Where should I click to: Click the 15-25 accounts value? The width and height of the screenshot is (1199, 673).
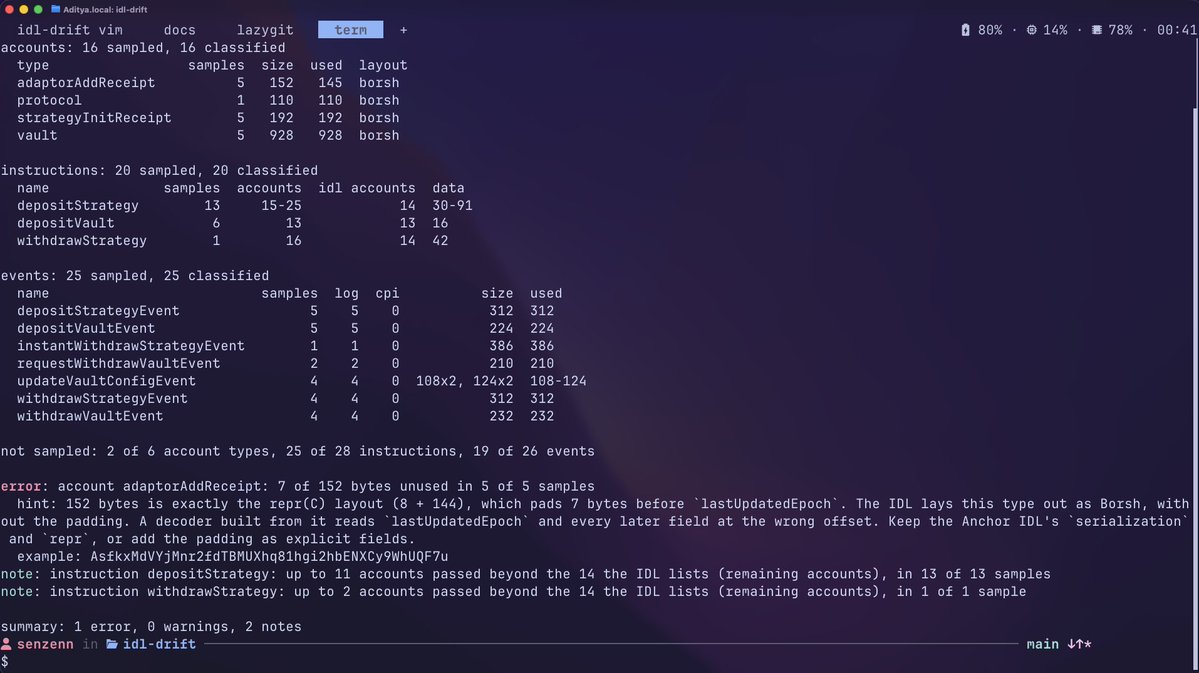point(281,206)
